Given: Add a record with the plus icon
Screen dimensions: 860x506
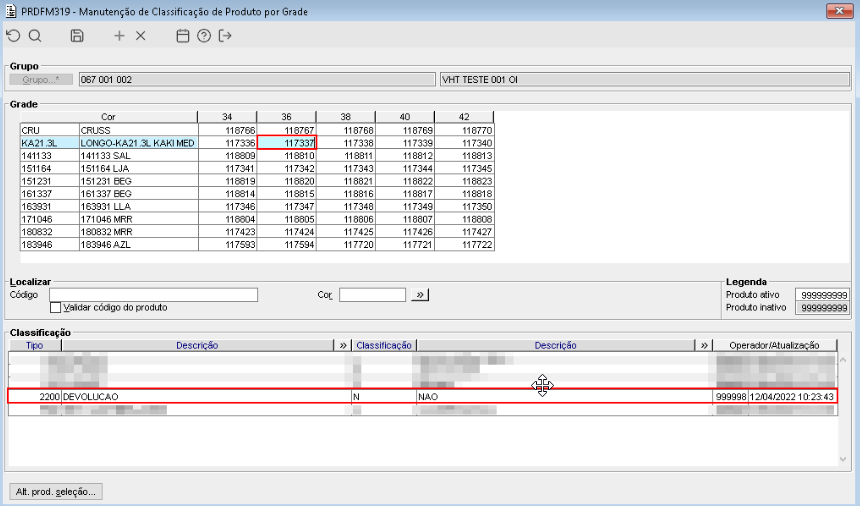Looking at the screenshot, I should 119,36.
